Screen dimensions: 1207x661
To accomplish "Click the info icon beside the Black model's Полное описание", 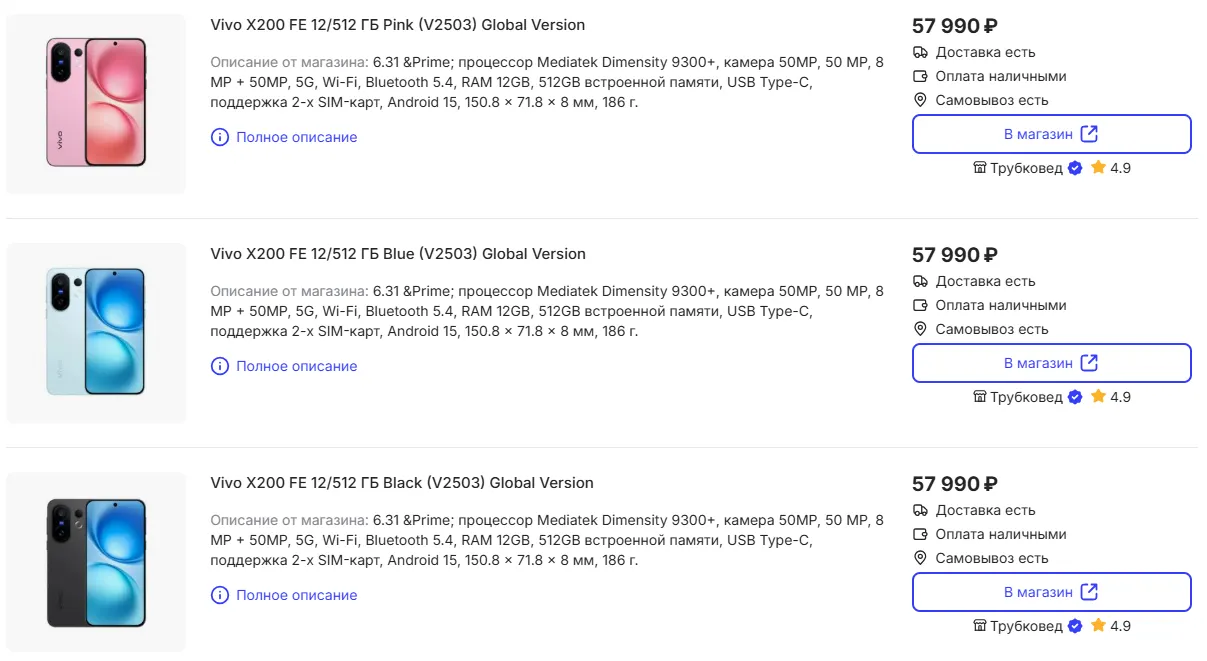I will 220,595.
